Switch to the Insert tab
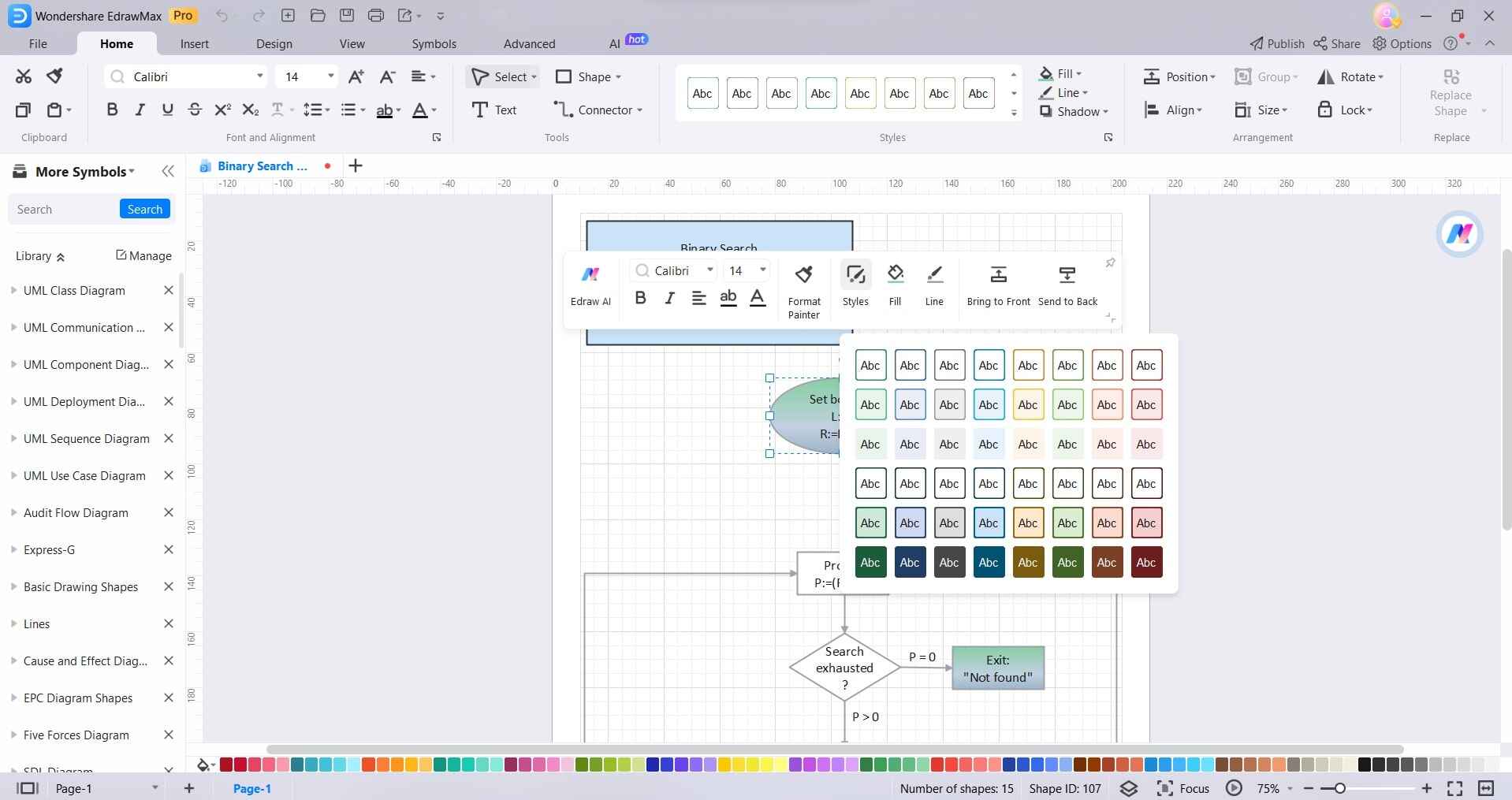Screen dimensions: 1512x800 195,43
